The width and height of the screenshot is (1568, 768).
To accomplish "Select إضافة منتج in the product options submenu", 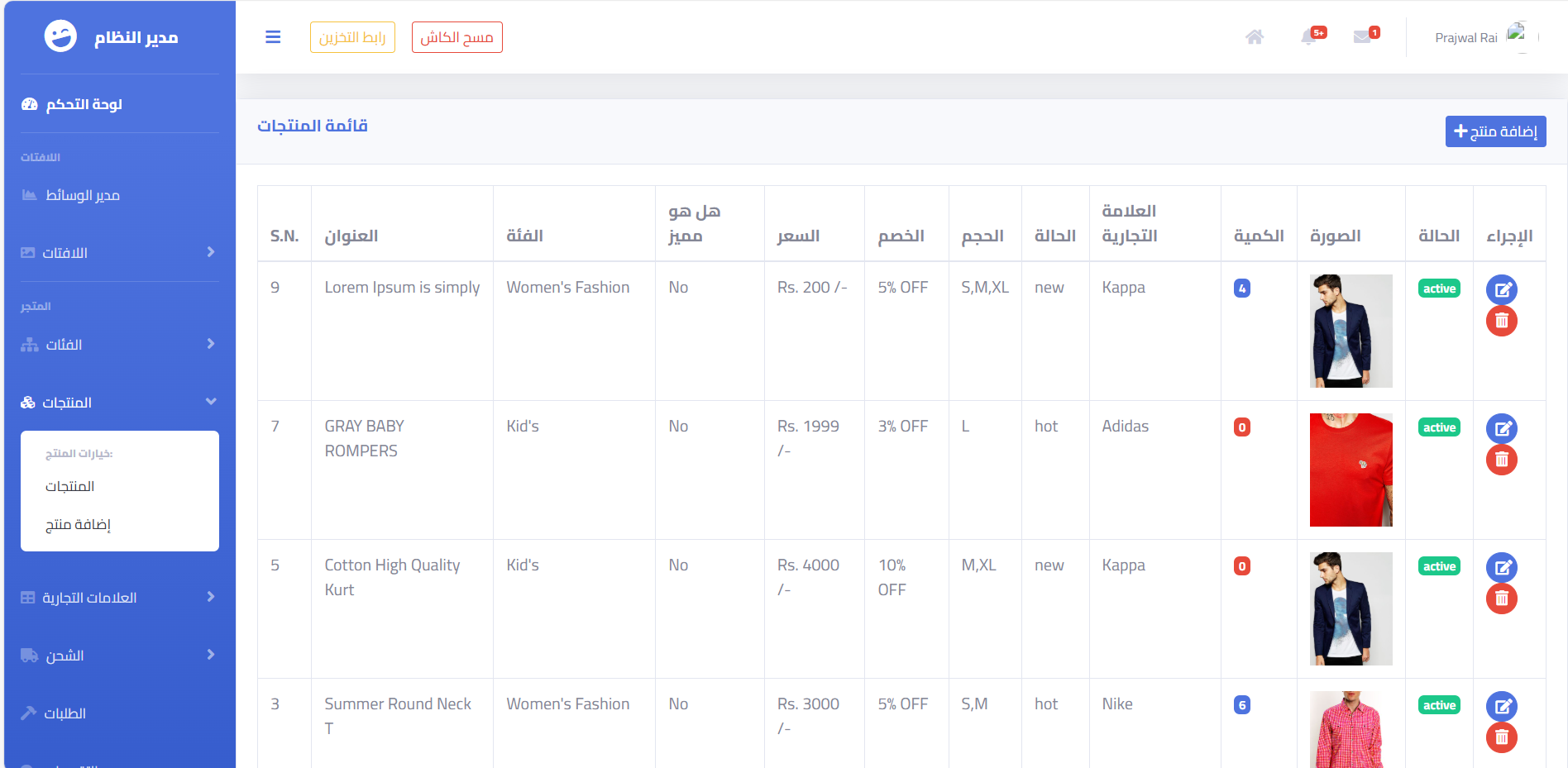I will click(78, 524).
